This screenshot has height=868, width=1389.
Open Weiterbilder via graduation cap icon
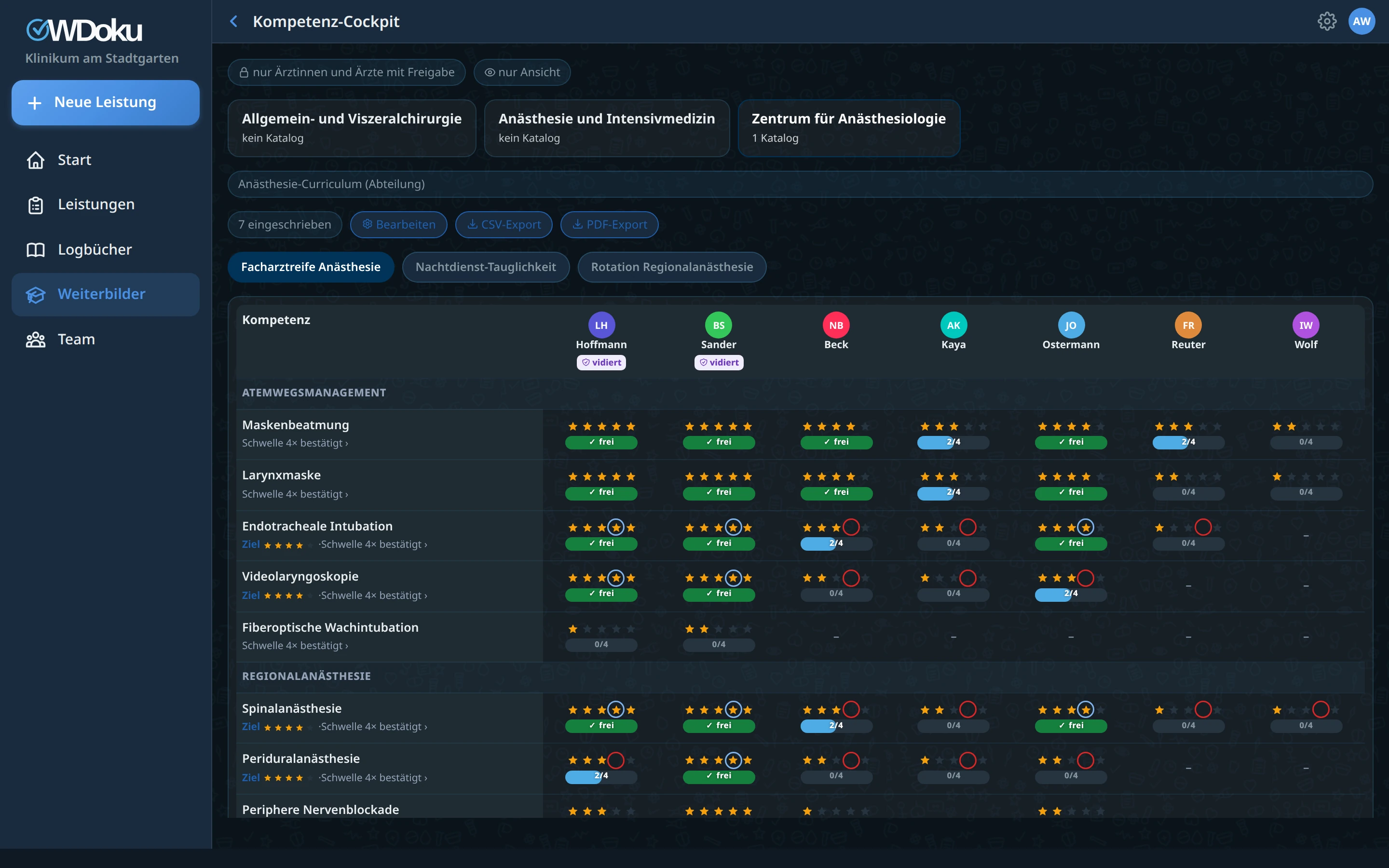pyautogui.click(x=36, y=295)
